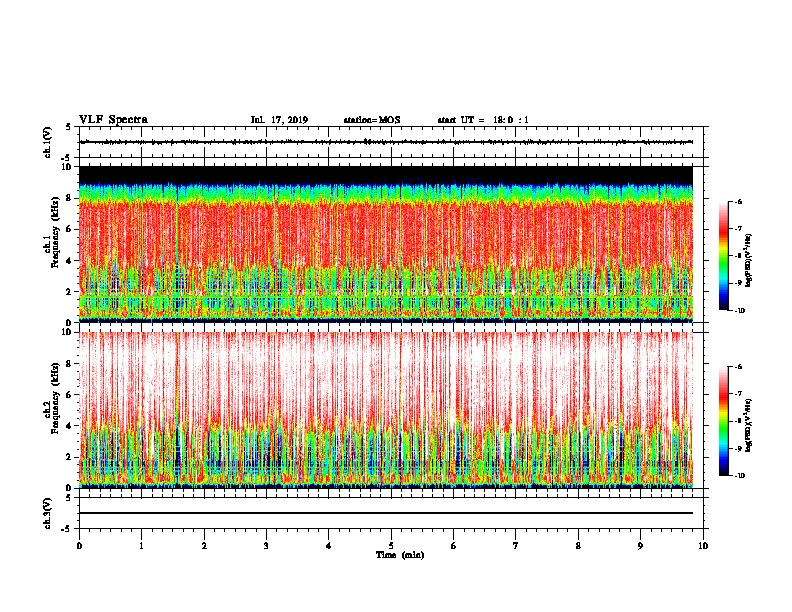Click the "-10" label on ch.2 color scale
Screen dimensions: 792x612
click(740, 476)
